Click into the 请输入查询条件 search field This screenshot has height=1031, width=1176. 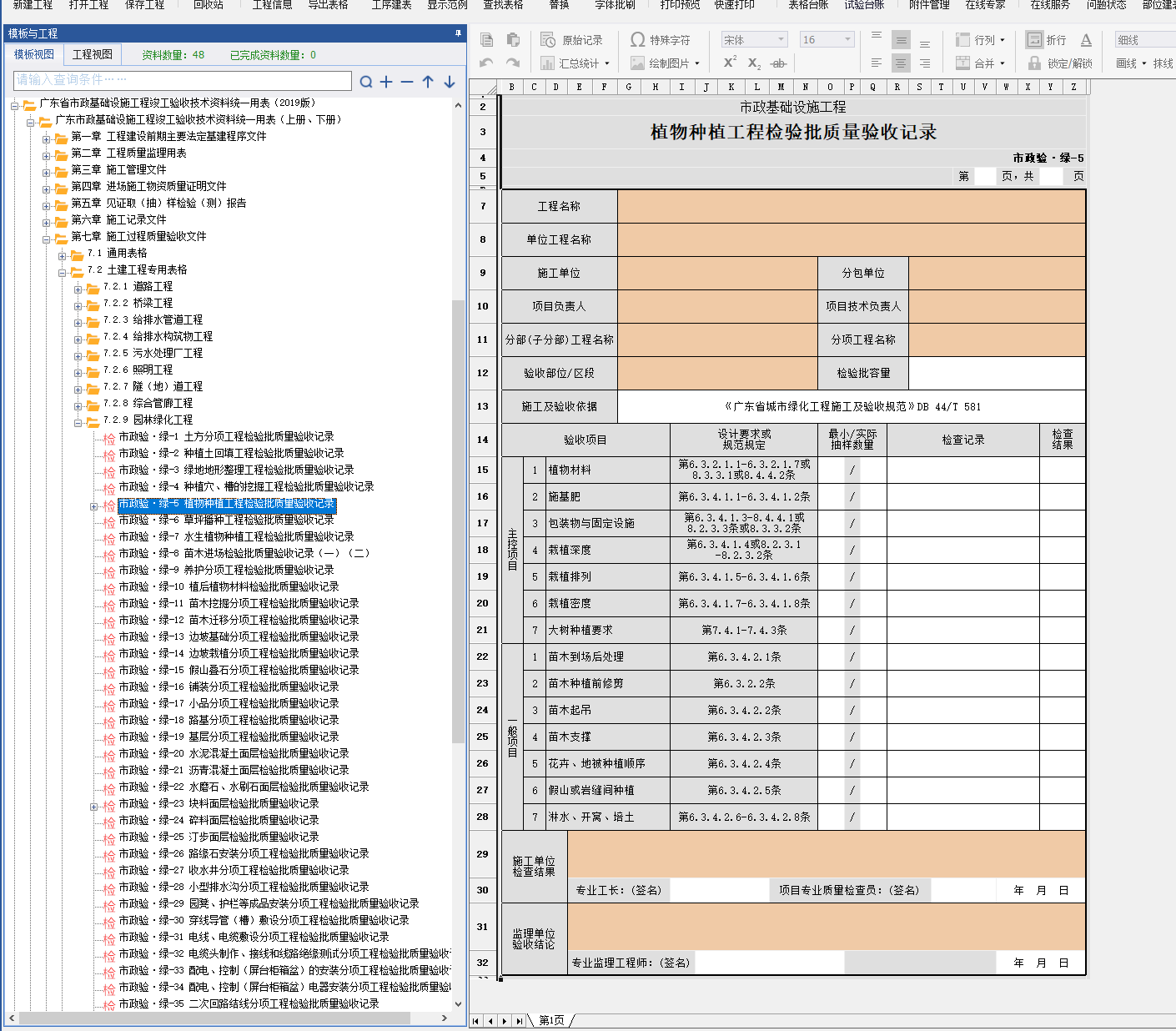pos(183,80)
